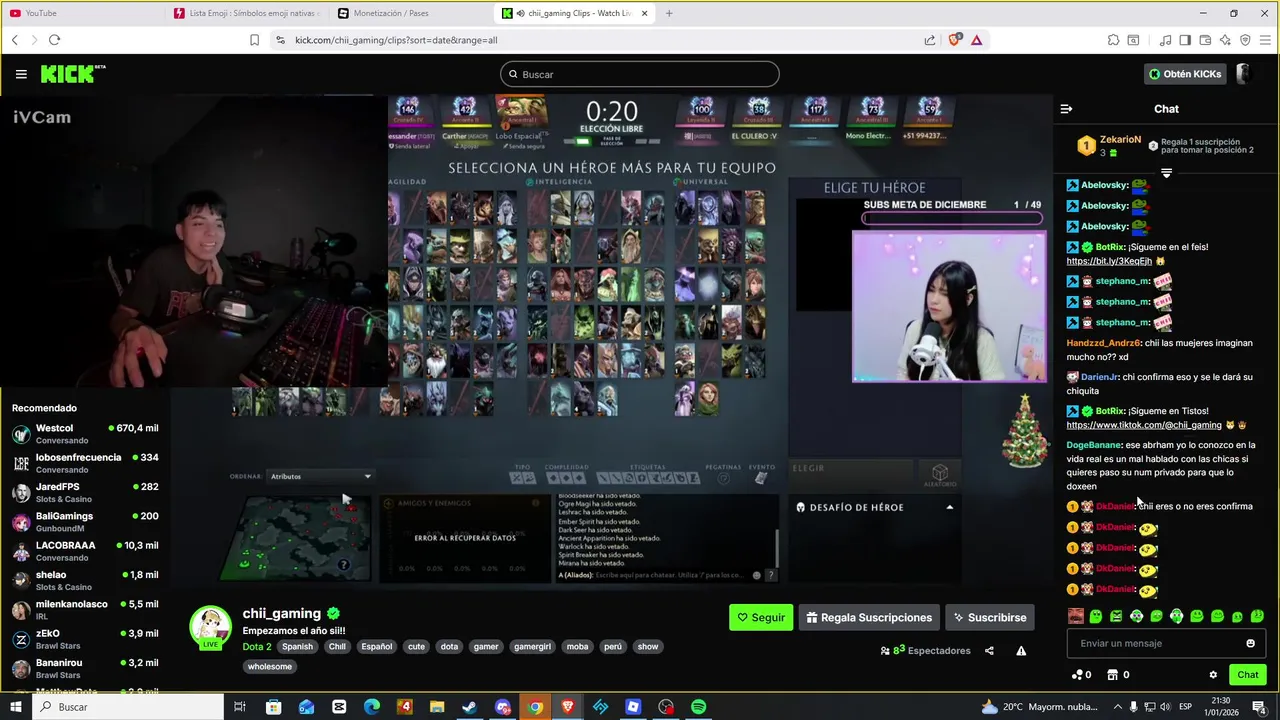Go to the Kick home logo

pyautogui.click(x=73, y=74)
